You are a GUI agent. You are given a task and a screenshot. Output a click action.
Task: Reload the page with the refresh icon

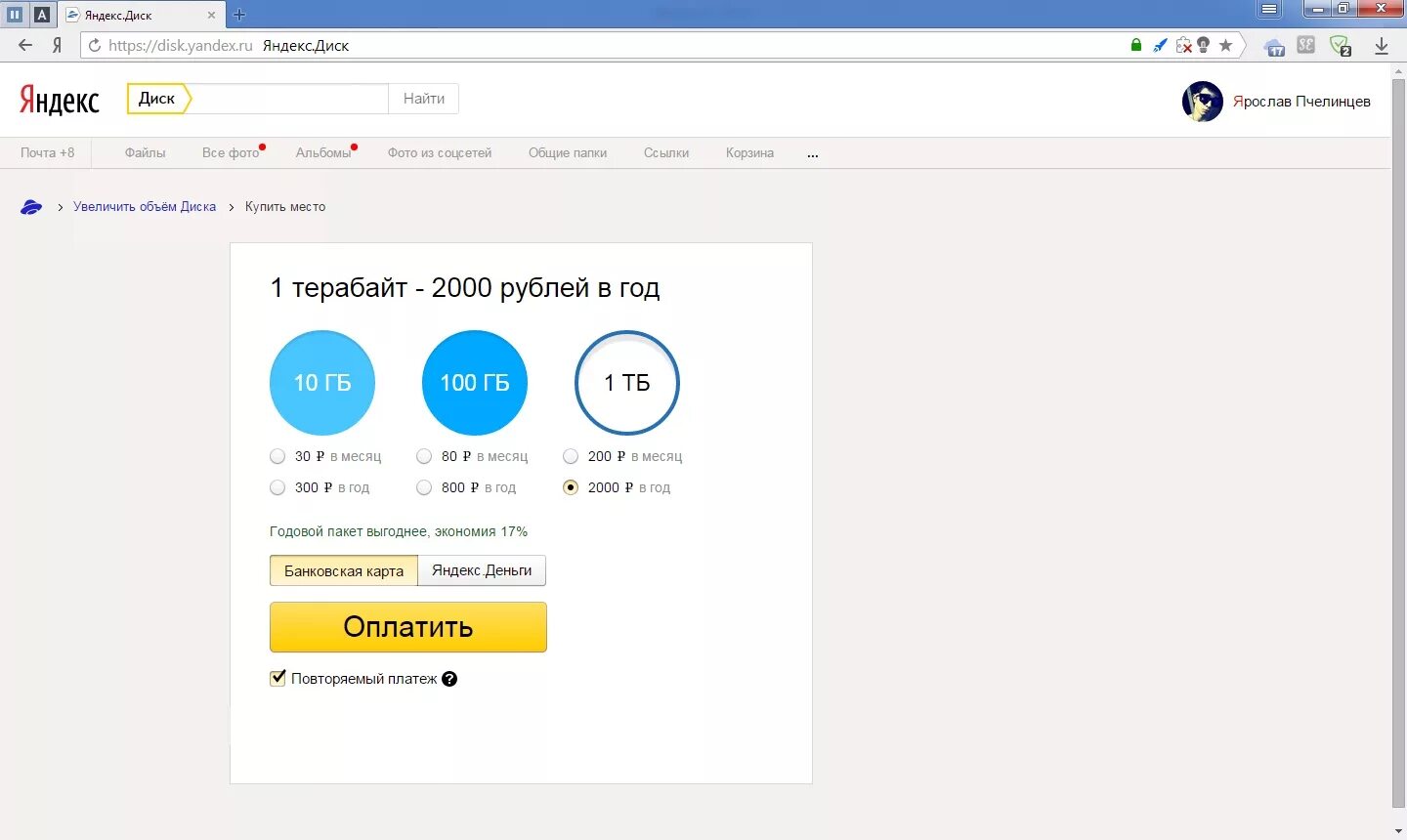point(95,45)
